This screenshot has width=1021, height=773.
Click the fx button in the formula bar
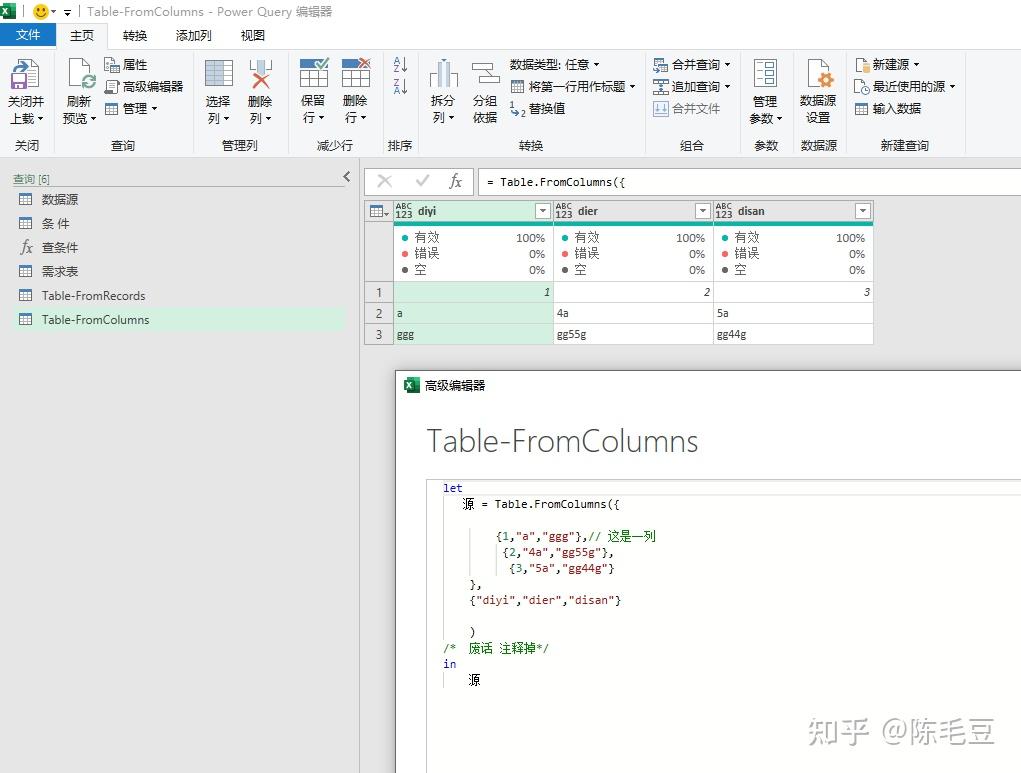click(455, 182)
